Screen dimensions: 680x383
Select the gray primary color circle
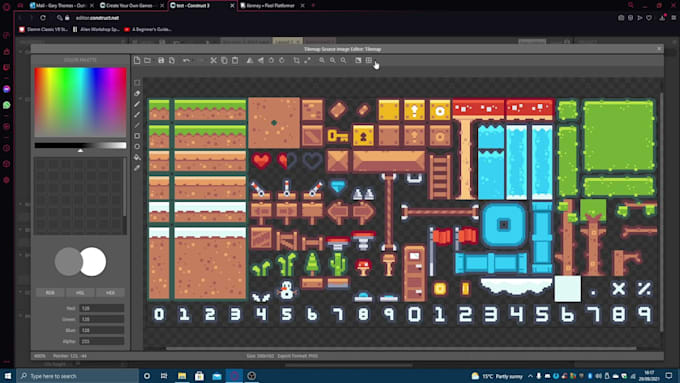pos(68,262)
